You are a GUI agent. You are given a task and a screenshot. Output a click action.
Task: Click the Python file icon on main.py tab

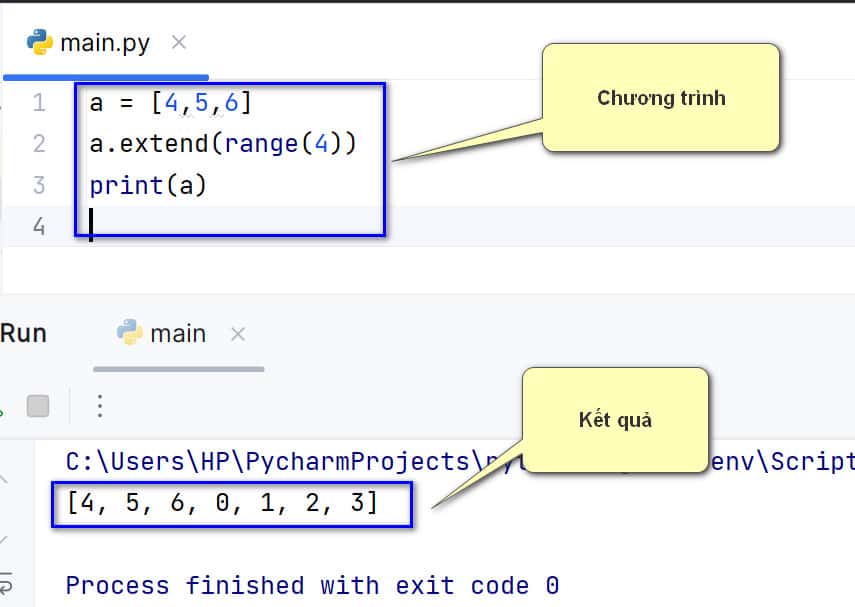[x=40, y=42]
